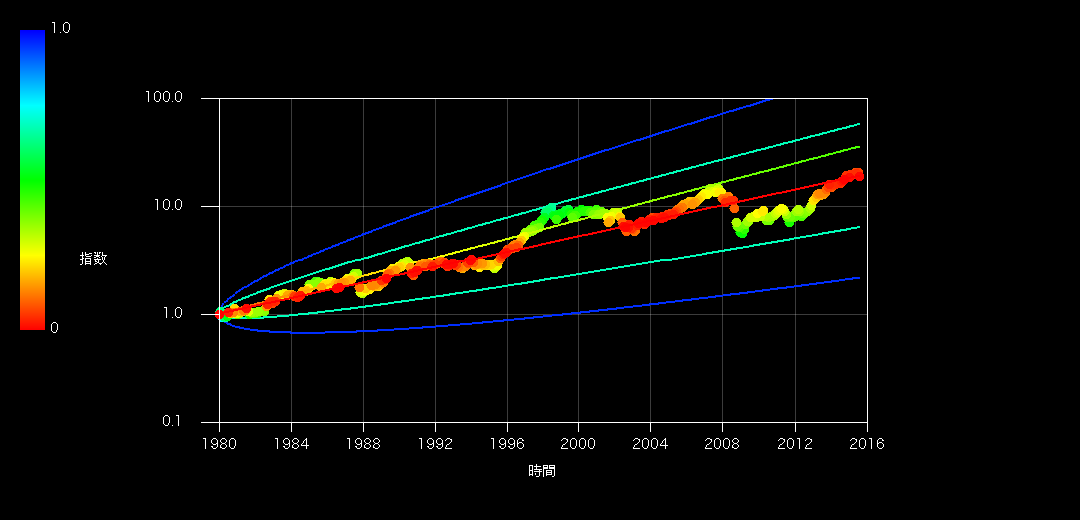Click the 2000 x-axis tick label
Viewport: 1080px width, 520px height.
pos(579,444)
